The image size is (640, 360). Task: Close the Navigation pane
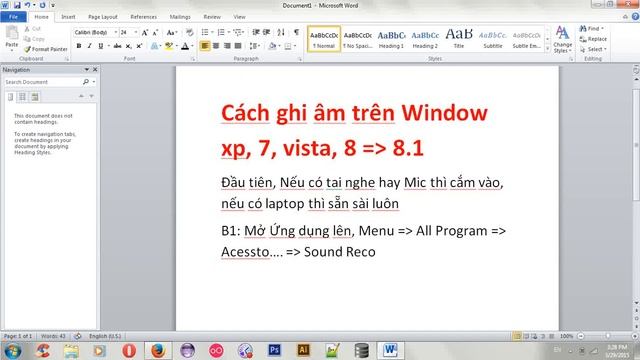[95, 70]
